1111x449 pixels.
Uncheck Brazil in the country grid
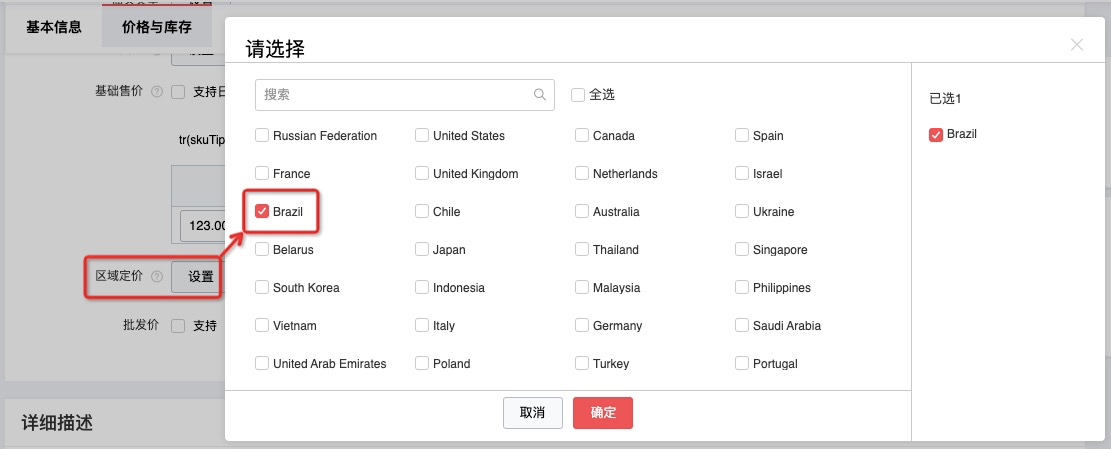tap(262, 212)
